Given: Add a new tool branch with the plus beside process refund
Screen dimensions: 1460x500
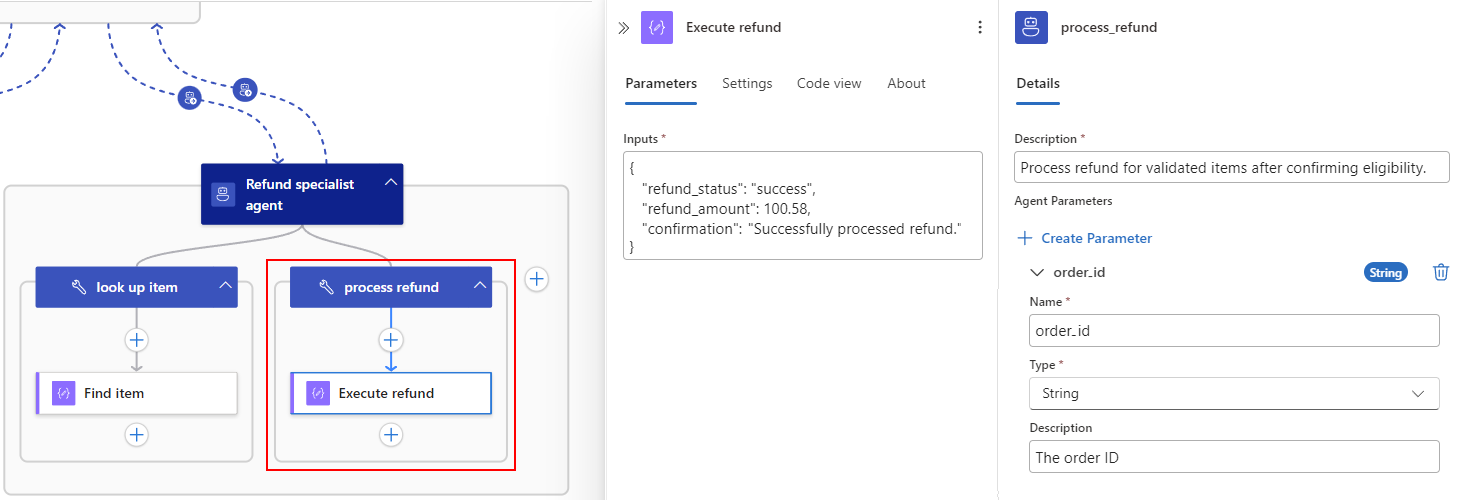Looking at the screenshot, I should pos(537,279).
